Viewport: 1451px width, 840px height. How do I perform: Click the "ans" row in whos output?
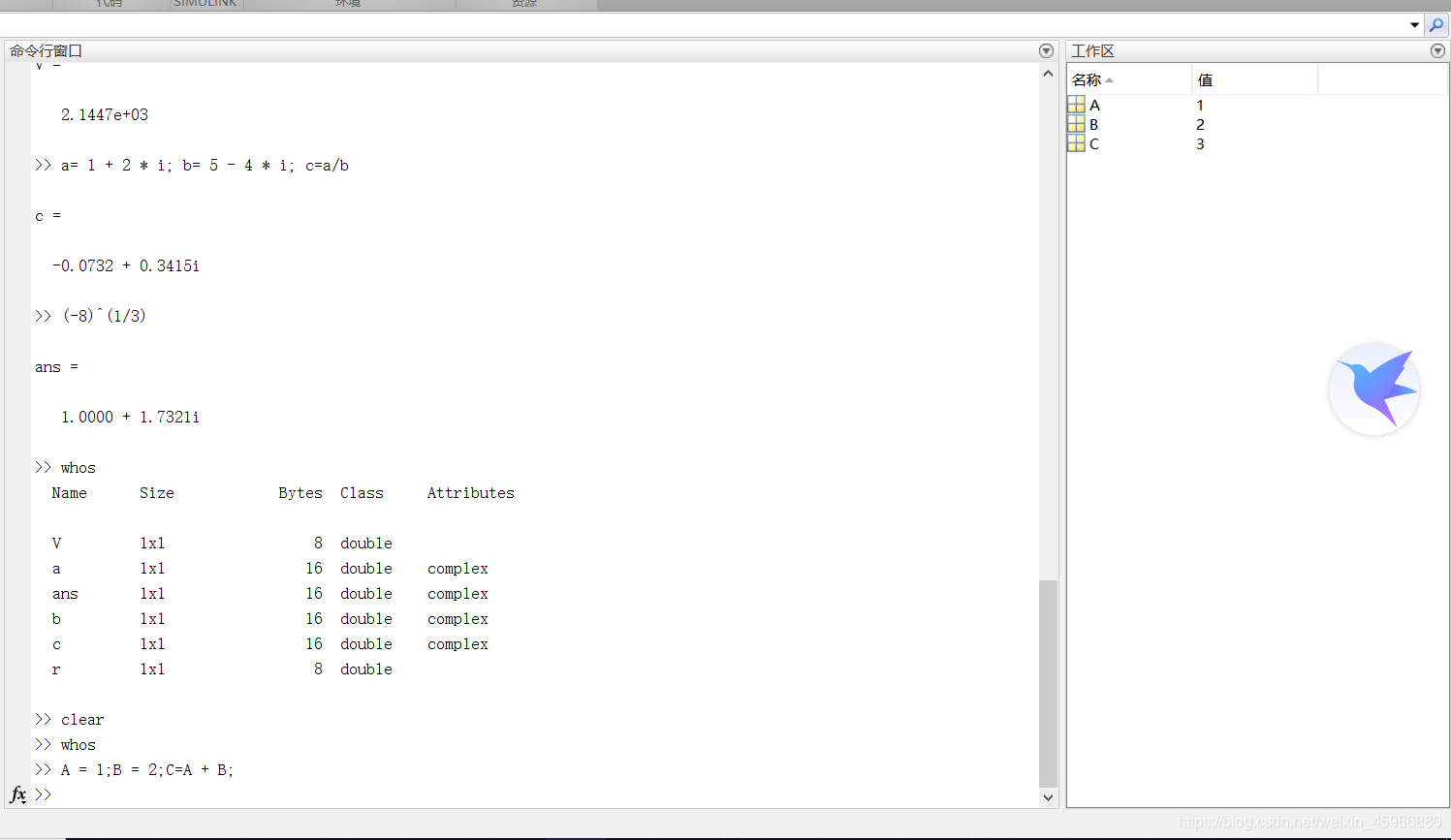pos(270,594)
